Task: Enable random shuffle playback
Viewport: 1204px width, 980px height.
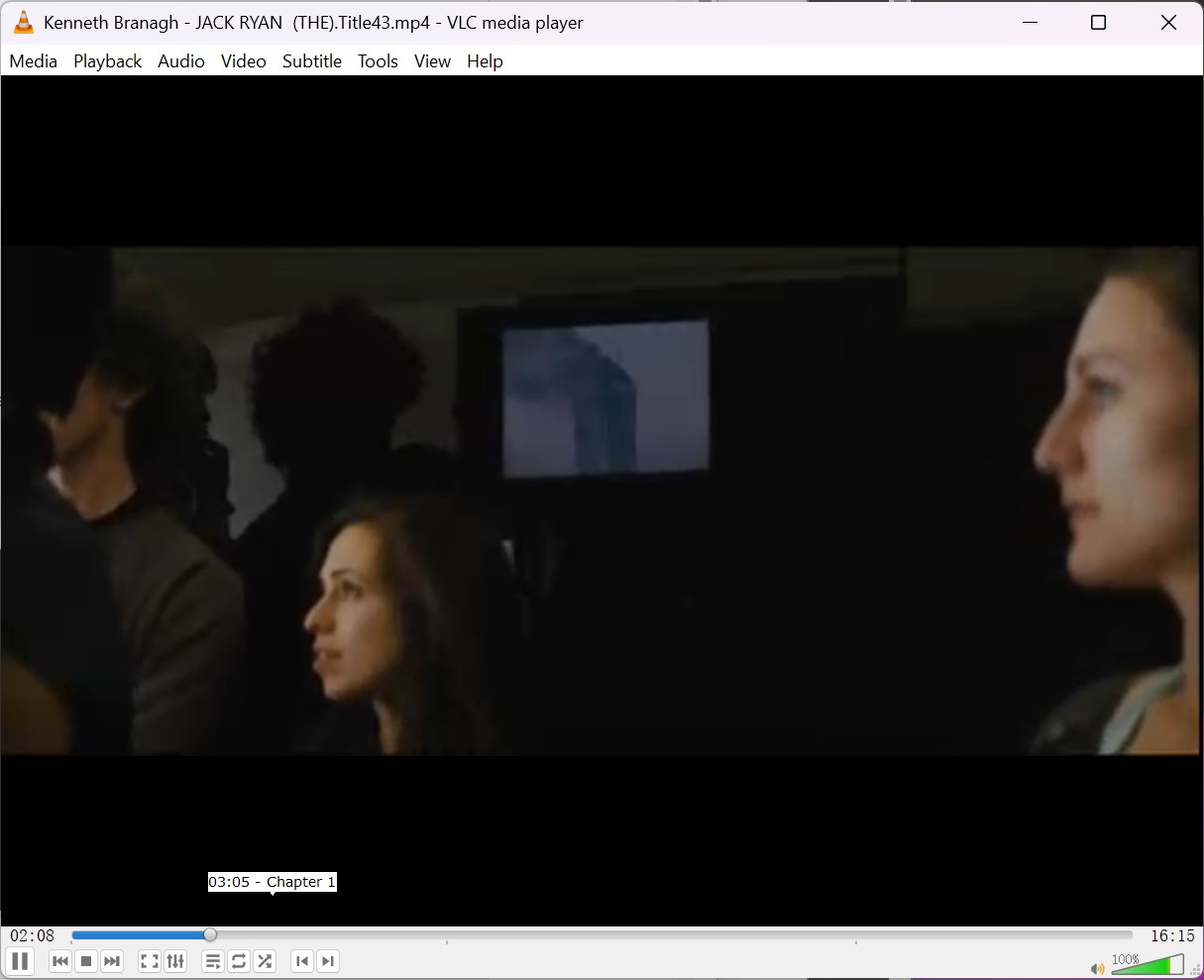Action: [x=265, y=960]
